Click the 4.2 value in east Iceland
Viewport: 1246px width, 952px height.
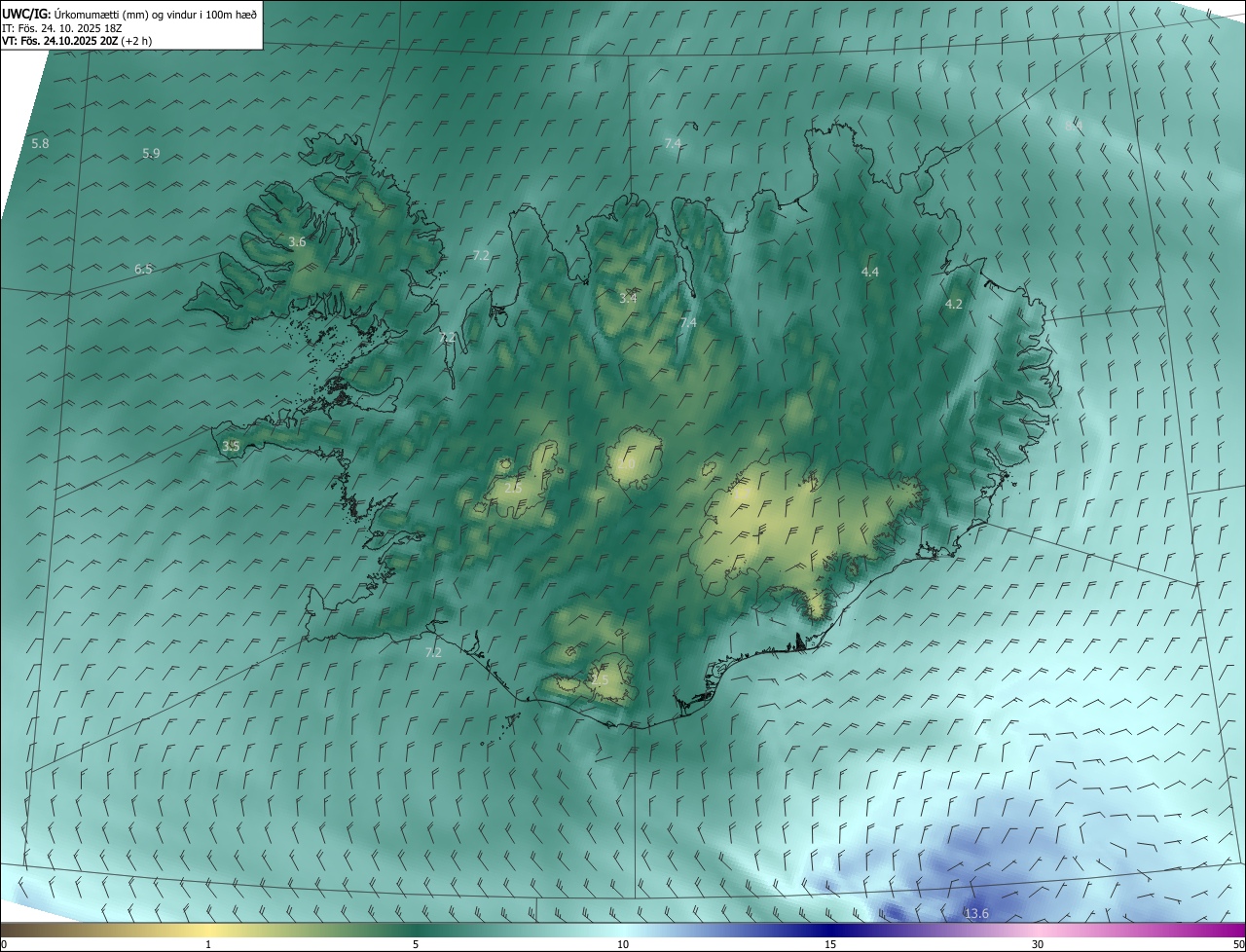click(954, 305)
